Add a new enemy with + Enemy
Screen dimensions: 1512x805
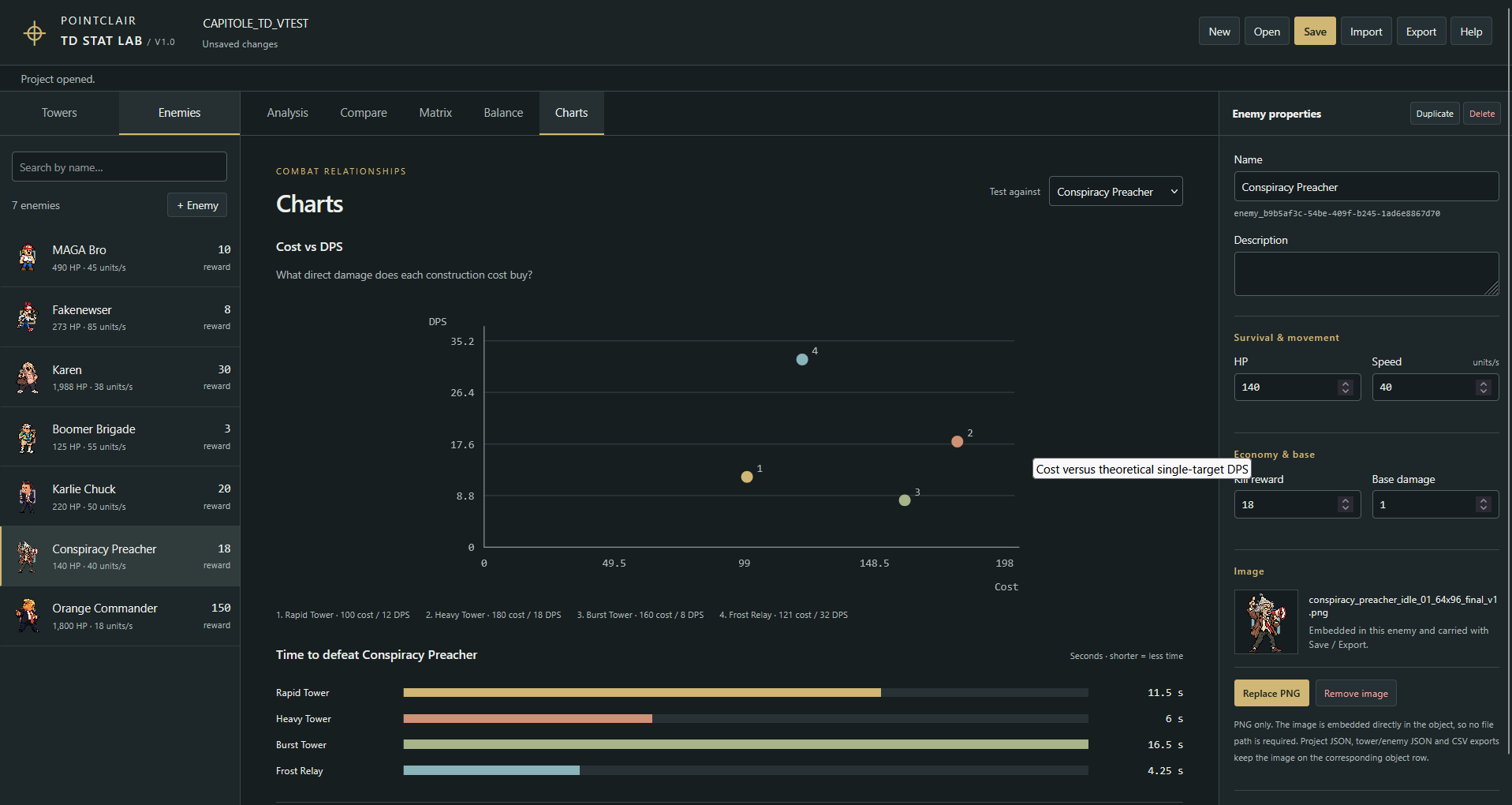pyautogui.click(x=197, y=205)
